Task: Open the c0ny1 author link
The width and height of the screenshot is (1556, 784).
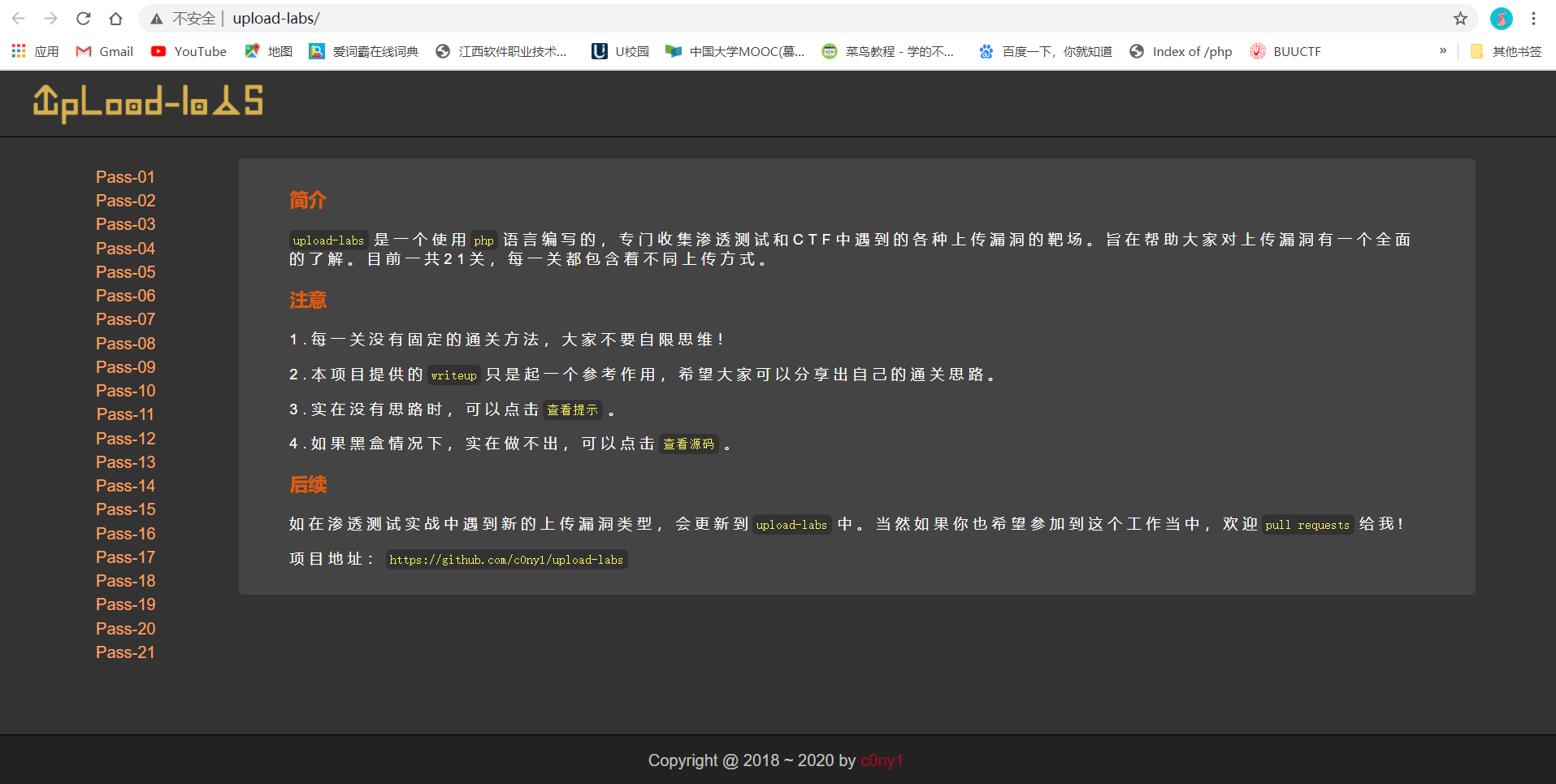Action: tap(882, 760)
